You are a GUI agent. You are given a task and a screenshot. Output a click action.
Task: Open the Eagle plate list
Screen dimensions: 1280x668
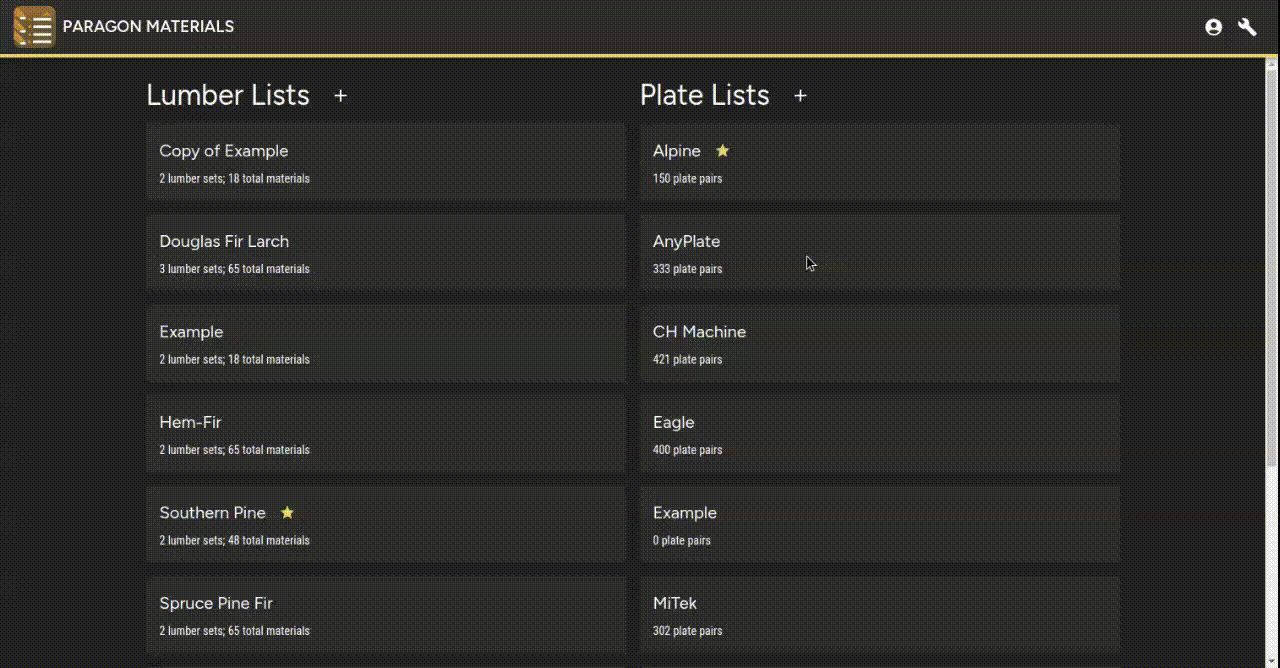click(879, 434)
